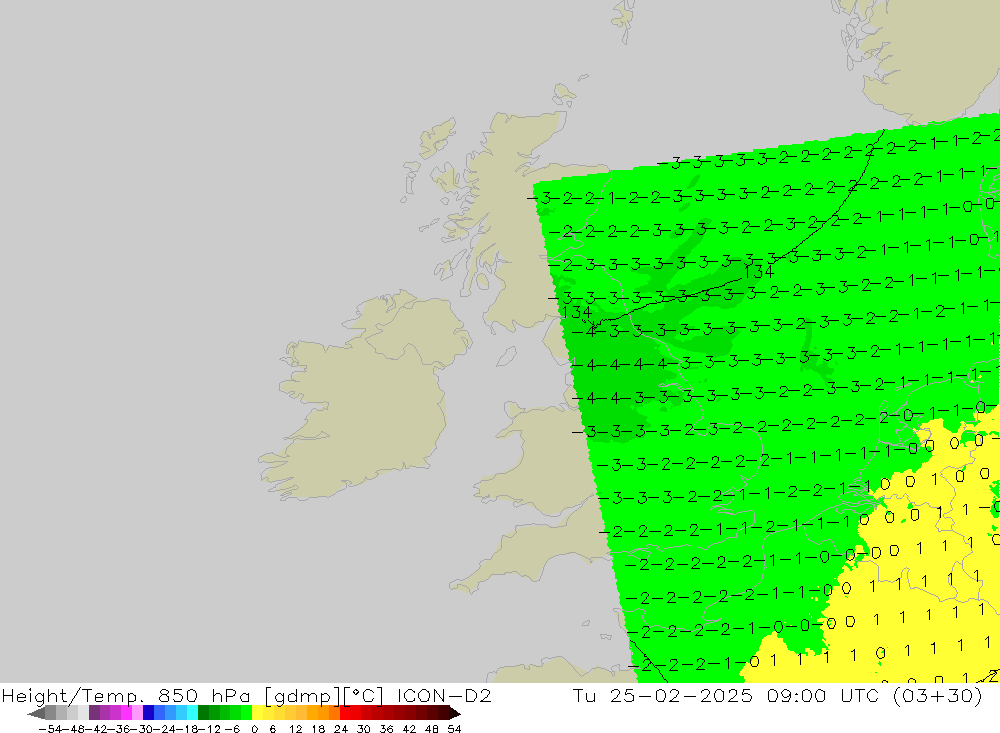The width and height of the screenshot is (1000, 733).
Task: Click the '30' value right of the '24' legend label
Action: click(x=364, y=729)
